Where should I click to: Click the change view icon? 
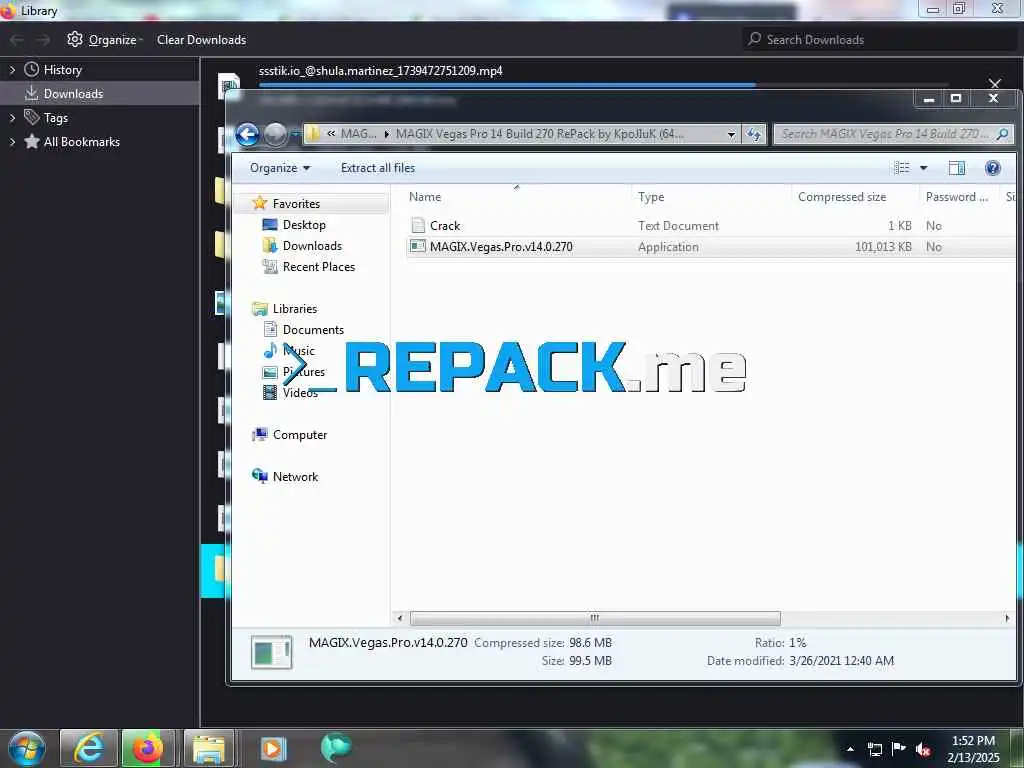click(x=901, y=168)
